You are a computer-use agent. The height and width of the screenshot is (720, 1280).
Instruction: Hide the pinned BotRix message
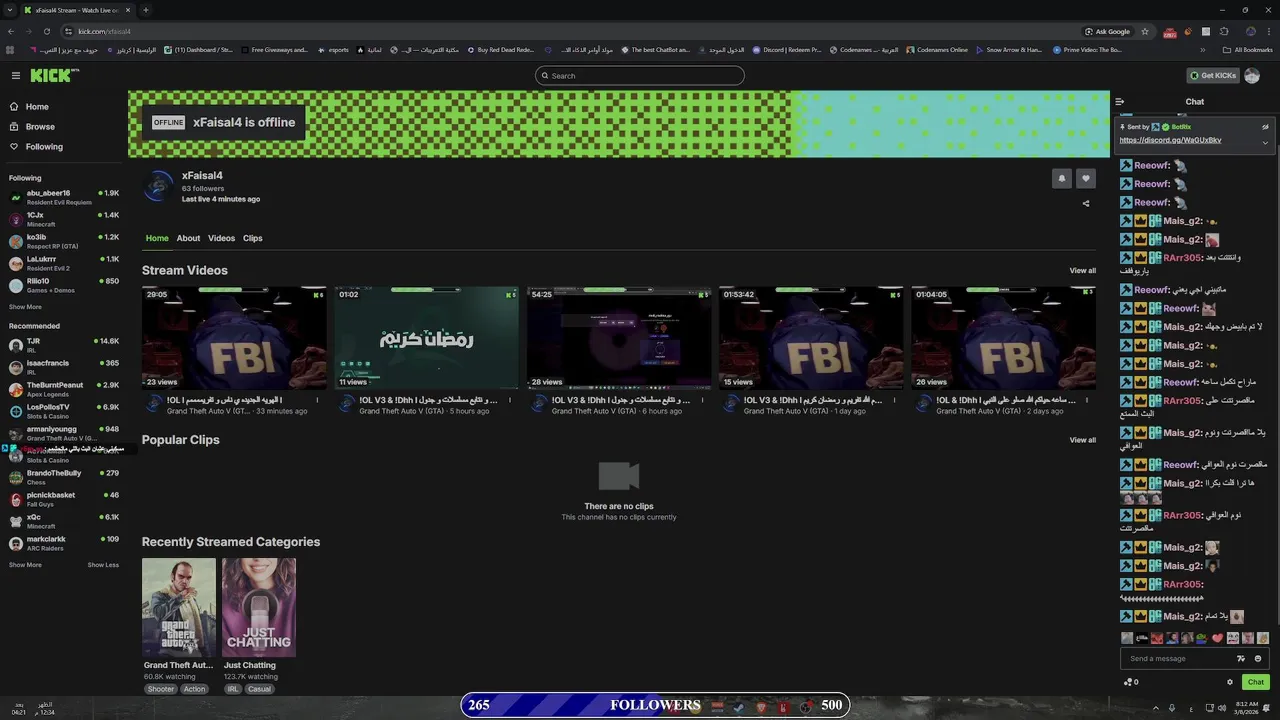coord(1265,127)
